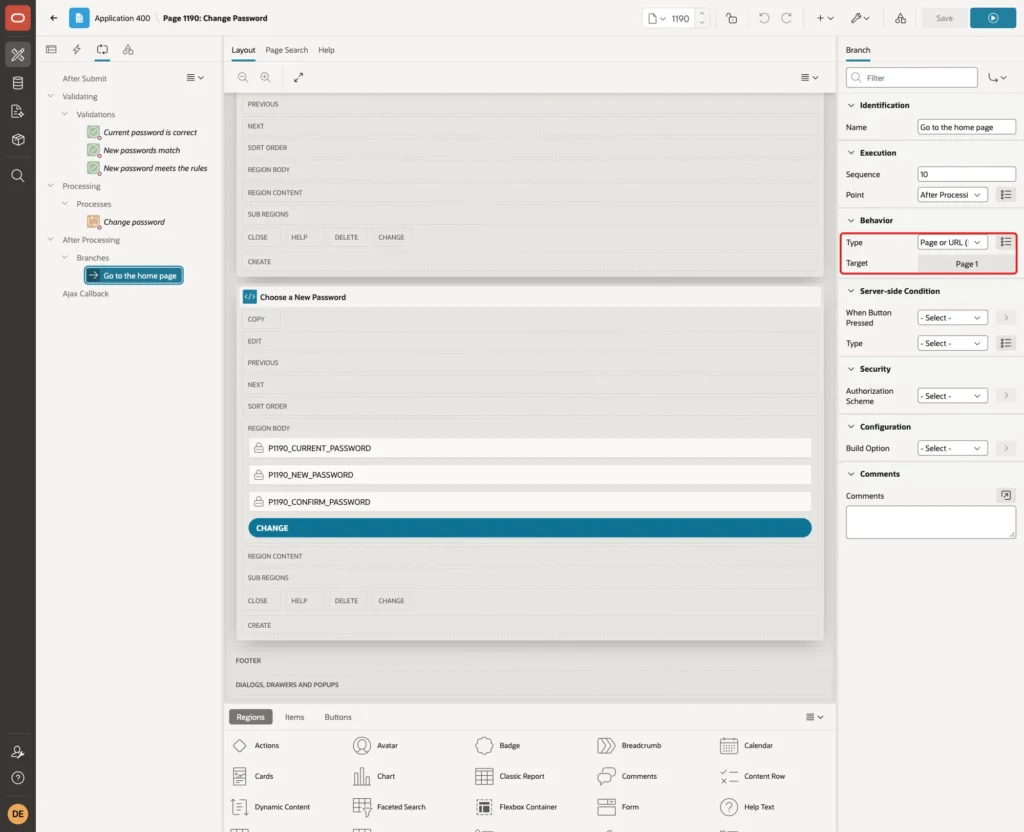Open the Comments code editor icon
This screenshot has width=1024, height=832.
pyautogui.click(x=1006, y=496)
